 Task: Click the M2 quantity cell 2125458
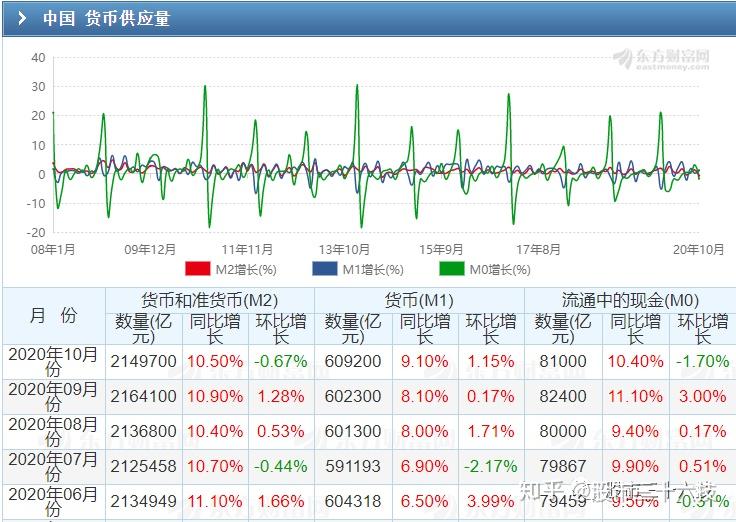tap(144, 466)
